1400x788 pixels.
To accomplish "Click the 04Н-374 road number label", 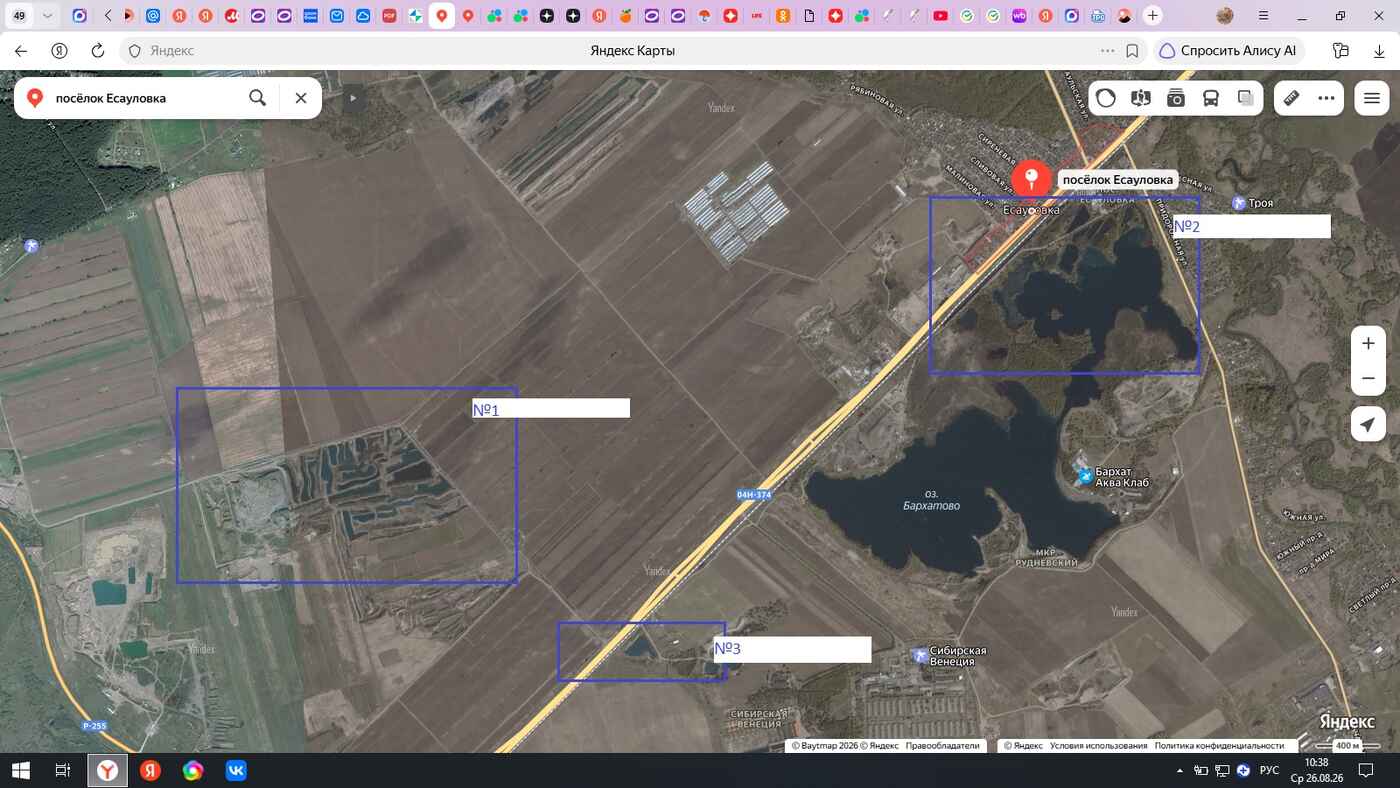I will (x=753, y=494).
